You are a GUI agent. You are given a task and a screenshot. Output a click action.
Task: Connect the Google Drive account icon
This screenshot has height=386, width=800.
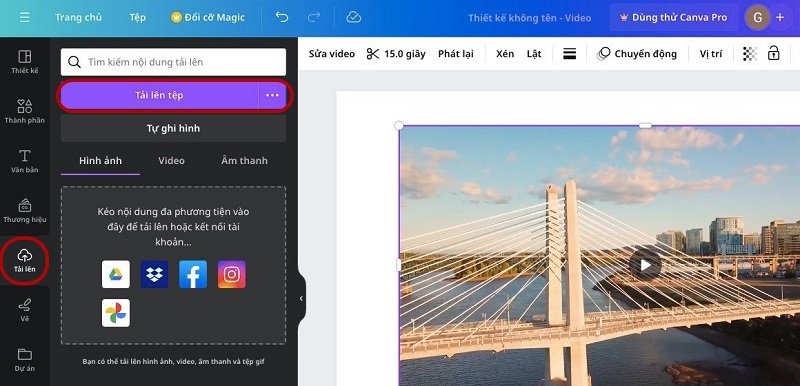(x=116, y=274)
